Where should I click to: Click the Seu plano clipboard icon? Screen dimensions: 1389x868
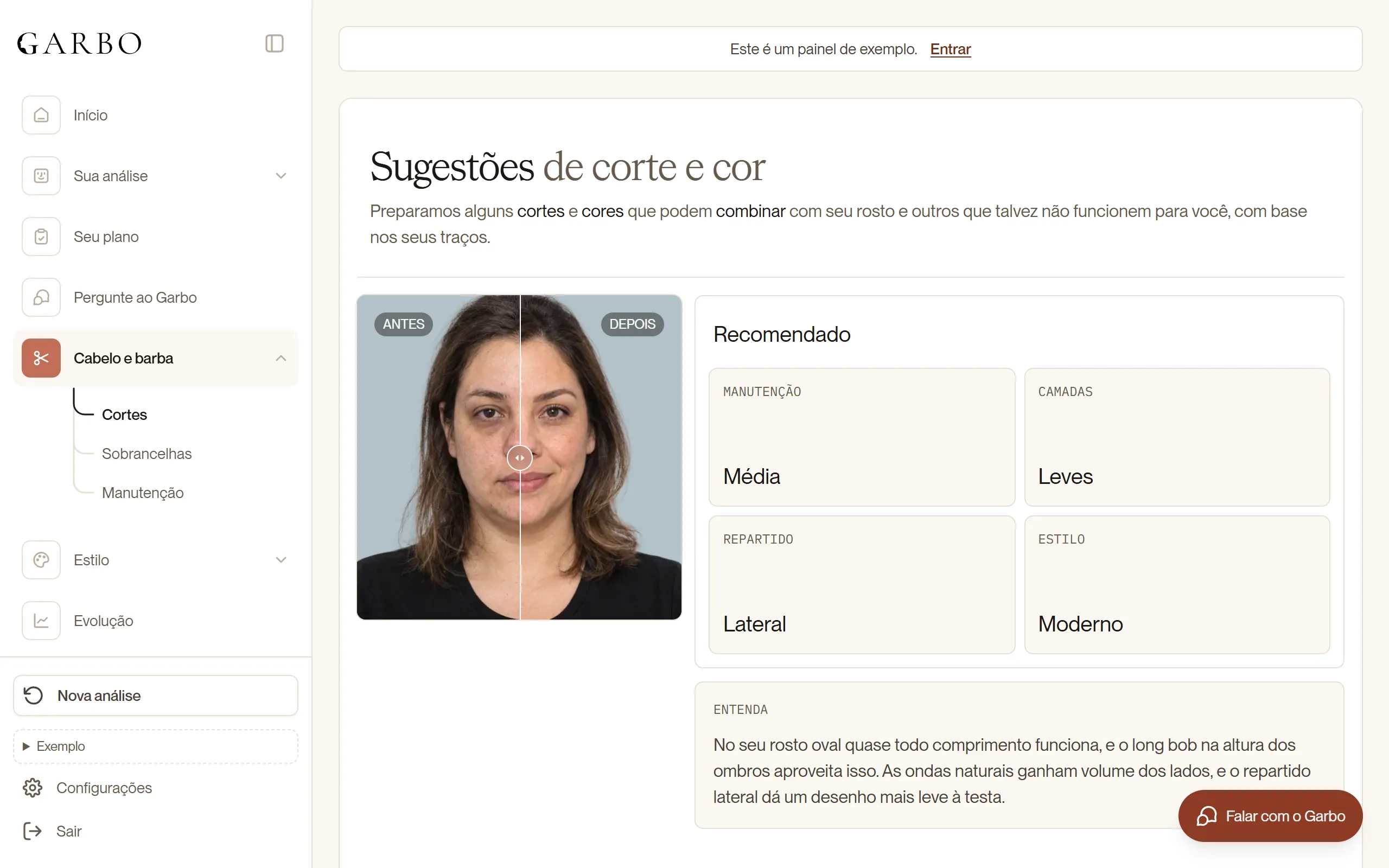pyautogui.click(x=41, y=237)
